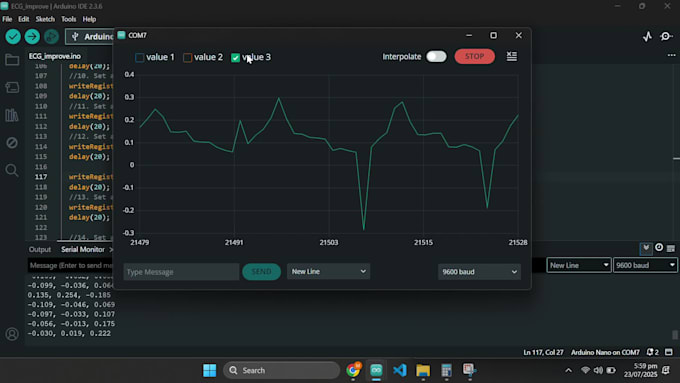680x383 pixels.
Task: Focus the Serial Monitor message input
Action: (70, 265)
